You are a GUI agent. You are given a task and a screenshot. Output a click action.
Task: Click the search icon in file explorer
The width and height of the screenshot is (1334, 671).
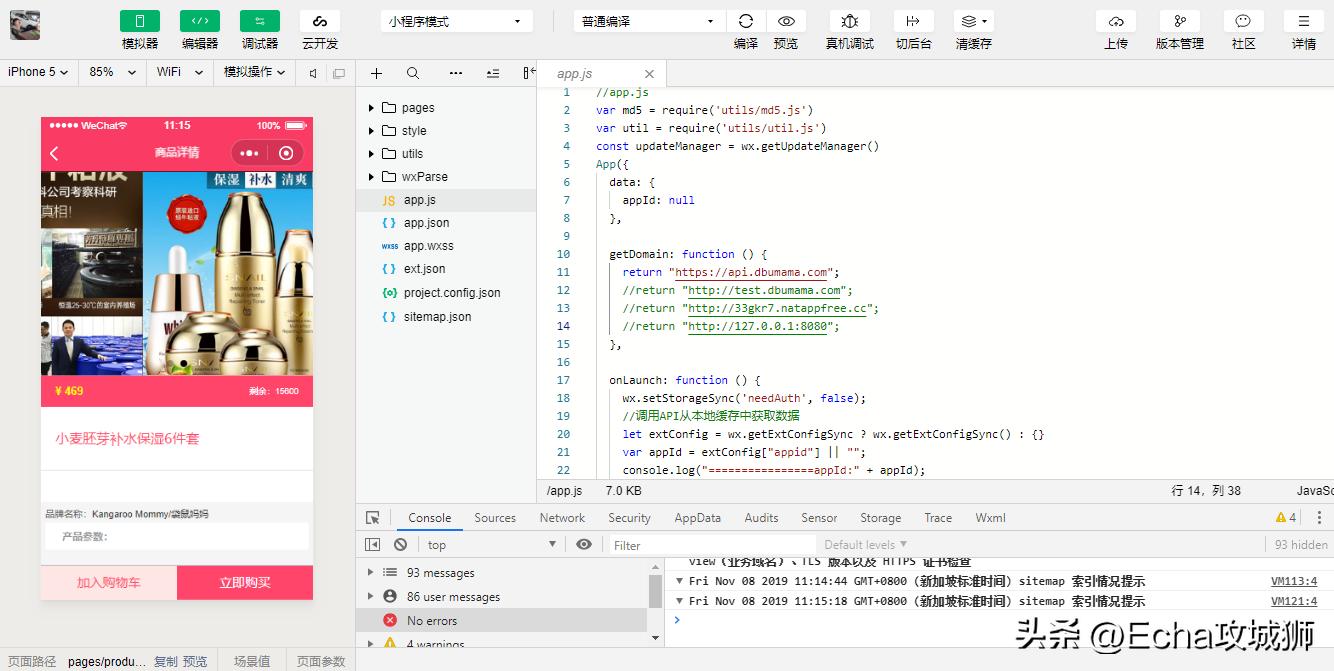pyautogui.click(x=413, y=73)
